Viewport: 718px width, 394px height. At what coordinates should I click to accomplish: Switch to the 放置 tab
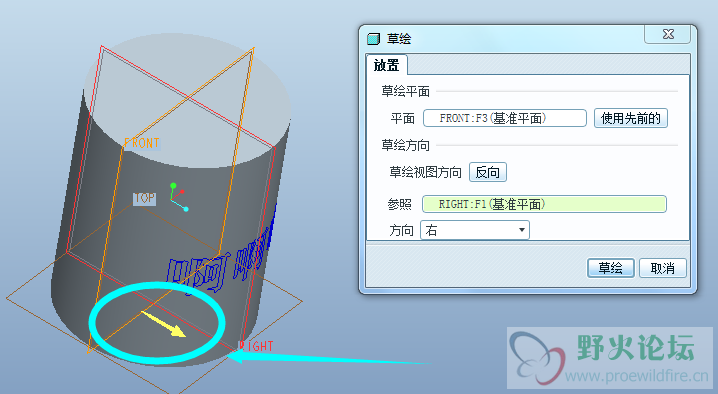coord(387,65)
